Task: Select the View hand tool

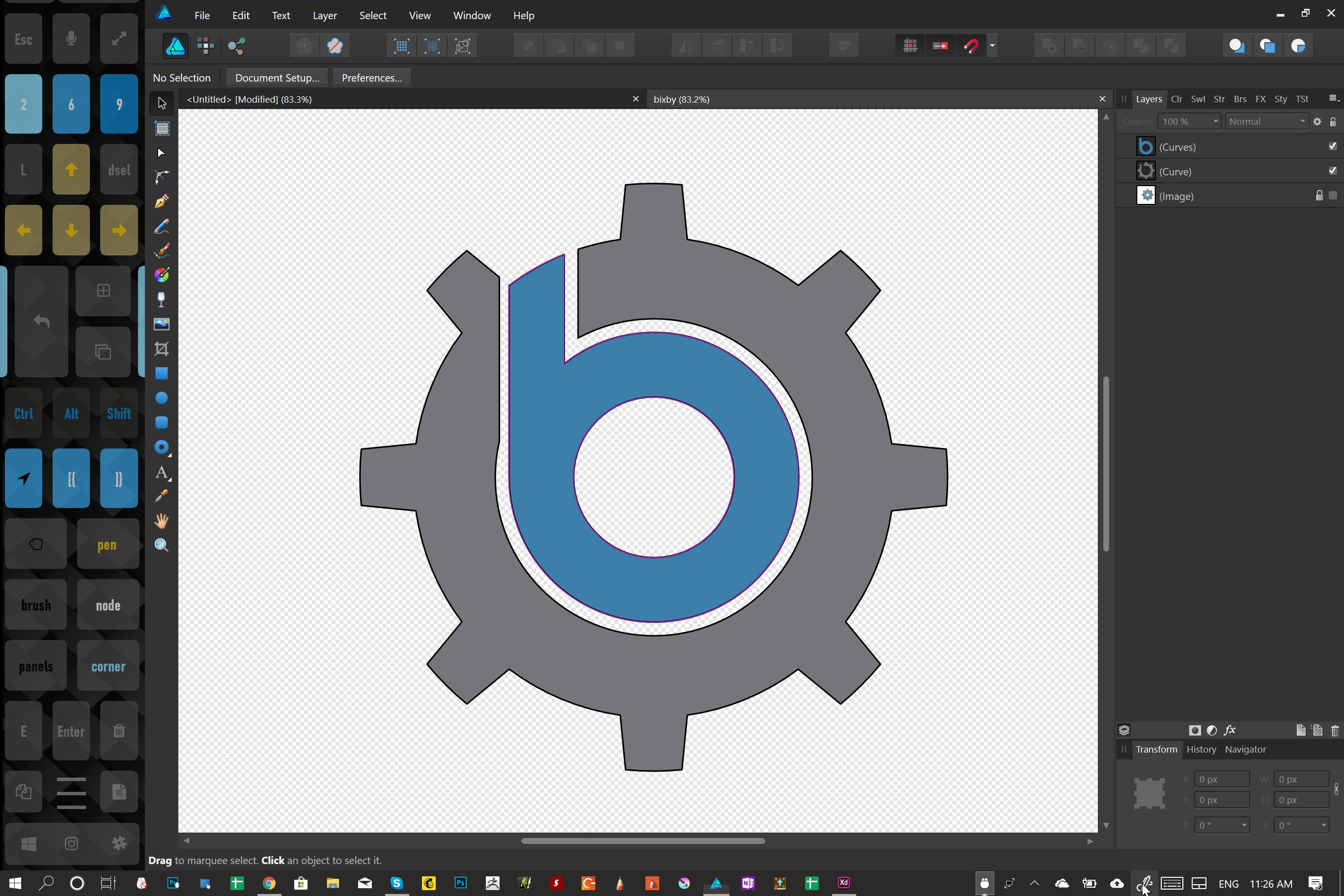Action: pyautogui.click(x=162, y=521)
